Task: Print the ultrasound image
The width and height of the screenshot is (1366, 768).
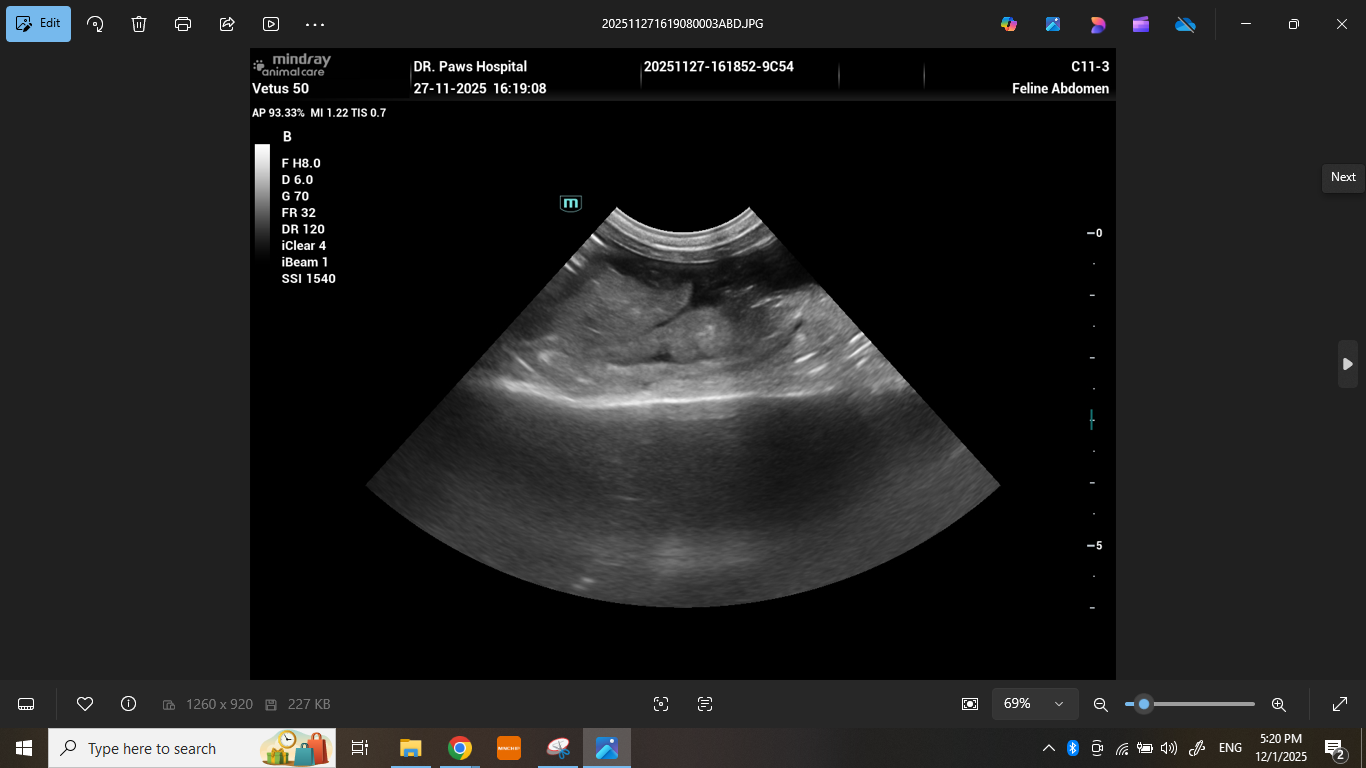Action: [183, 24]
